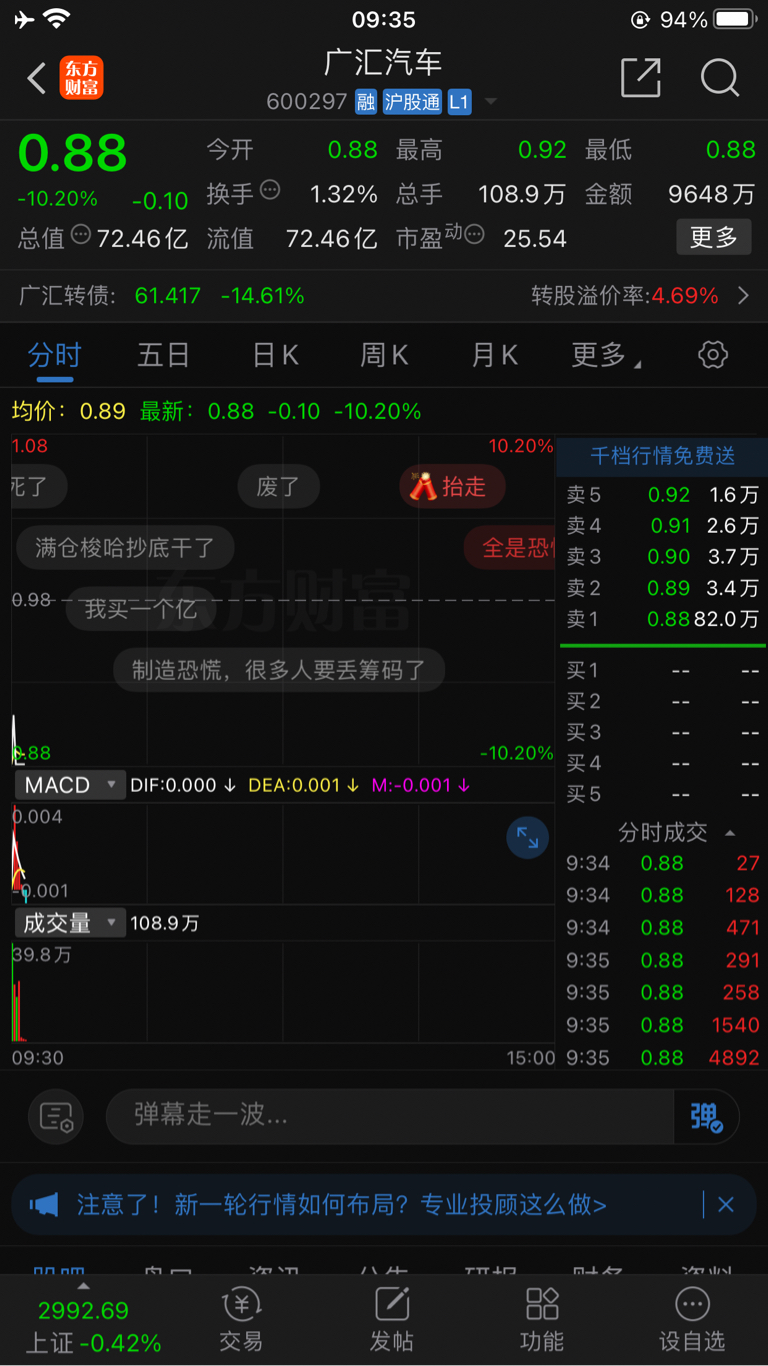This screenshot has height=1366, width=768.
Task: Show info for 总值 indicator
Action: pos(81,234)
